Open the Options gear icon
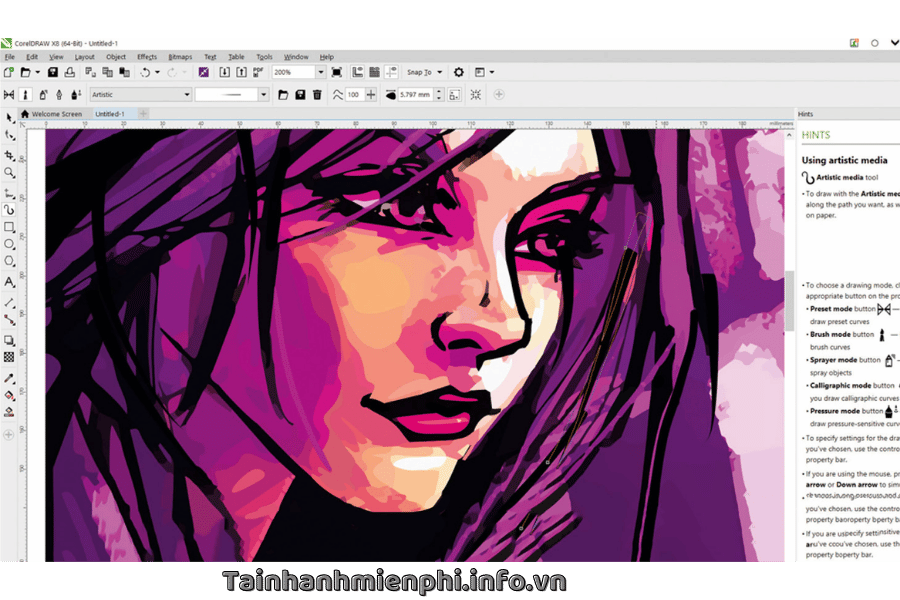Screen dimensions: 900x600 tap(459, 72)
